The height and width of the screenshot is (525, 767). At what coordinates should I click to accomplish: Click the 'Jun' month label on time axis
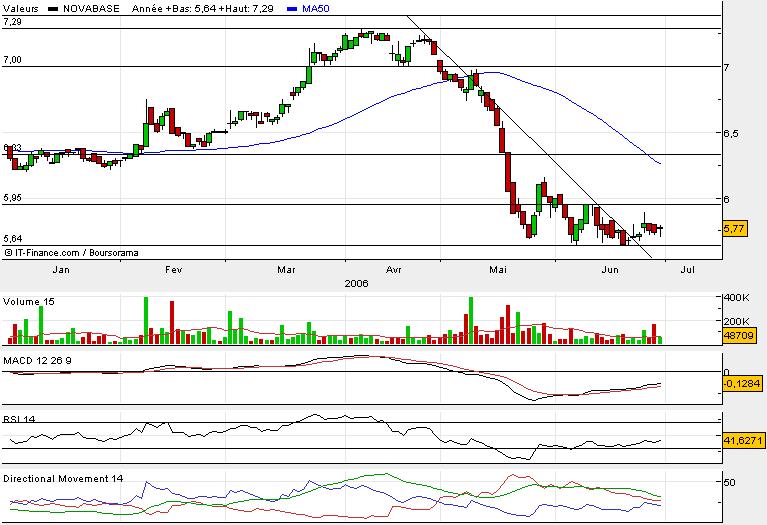[x=610, y=270]
